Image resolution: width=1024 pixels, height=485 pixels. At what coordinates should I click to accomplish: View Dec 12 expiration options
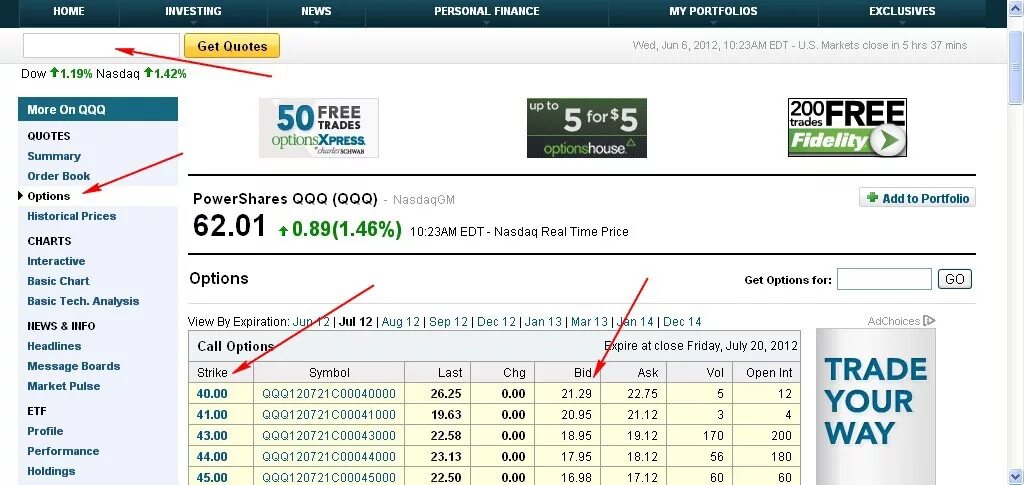click(496, 322)
